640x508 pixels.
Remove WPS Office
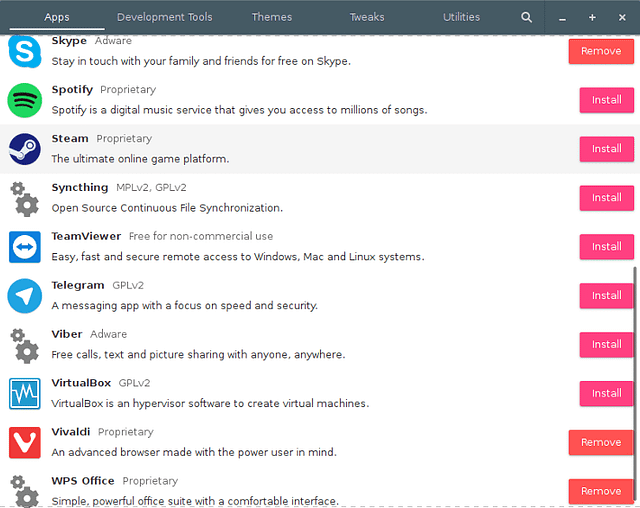[x=600, y=491]
